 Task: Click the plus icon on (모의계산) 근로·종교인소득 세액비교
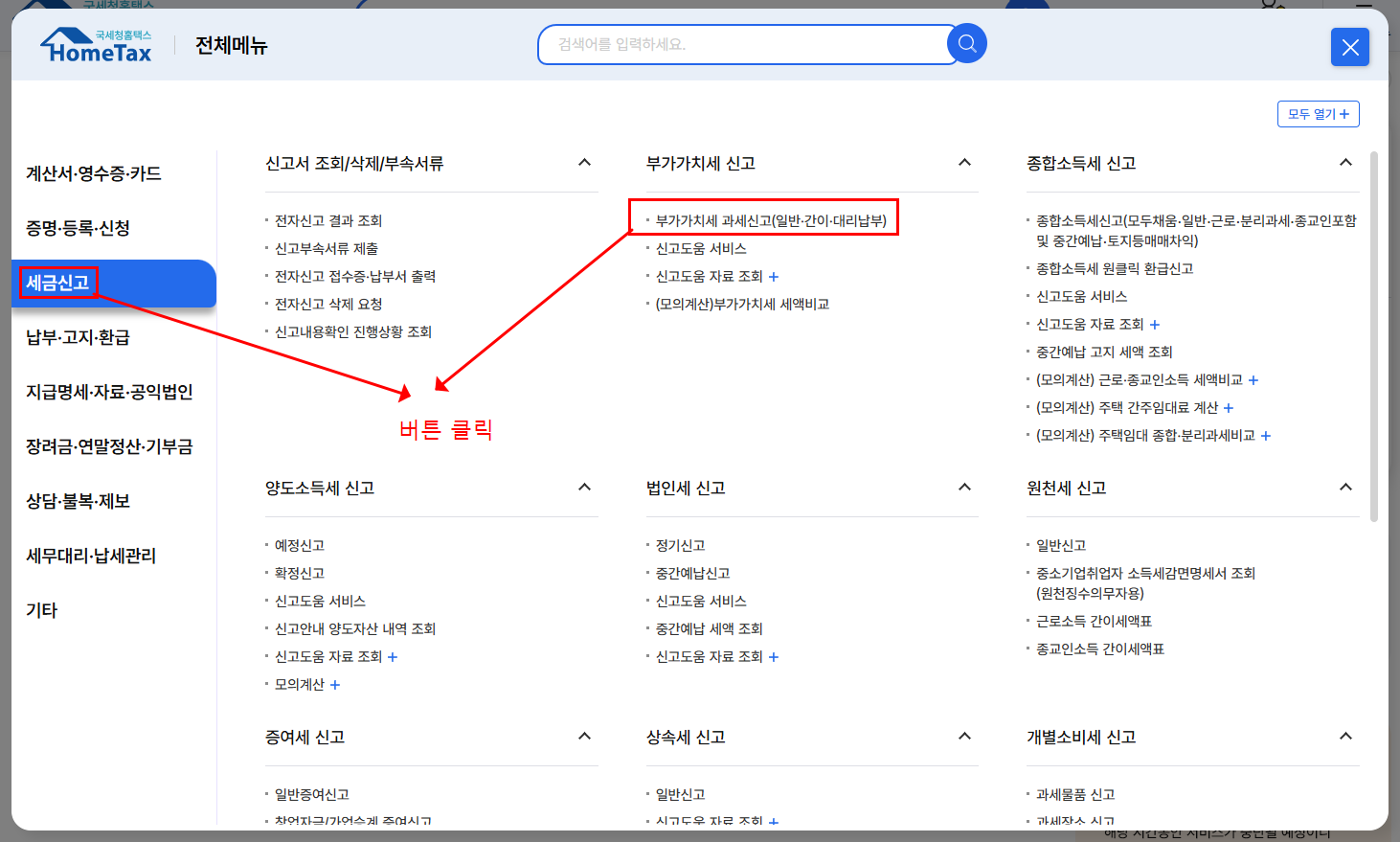pyautogui.click(x=1253, y=379)
